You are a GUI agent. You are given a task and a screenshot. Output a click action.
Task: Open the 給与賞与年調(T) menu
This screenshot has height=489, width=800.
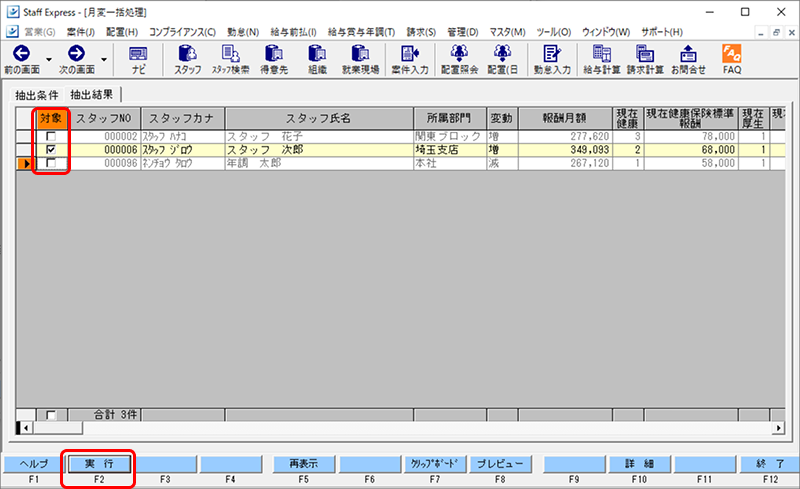pyautogui.click(x=361, y=32)
